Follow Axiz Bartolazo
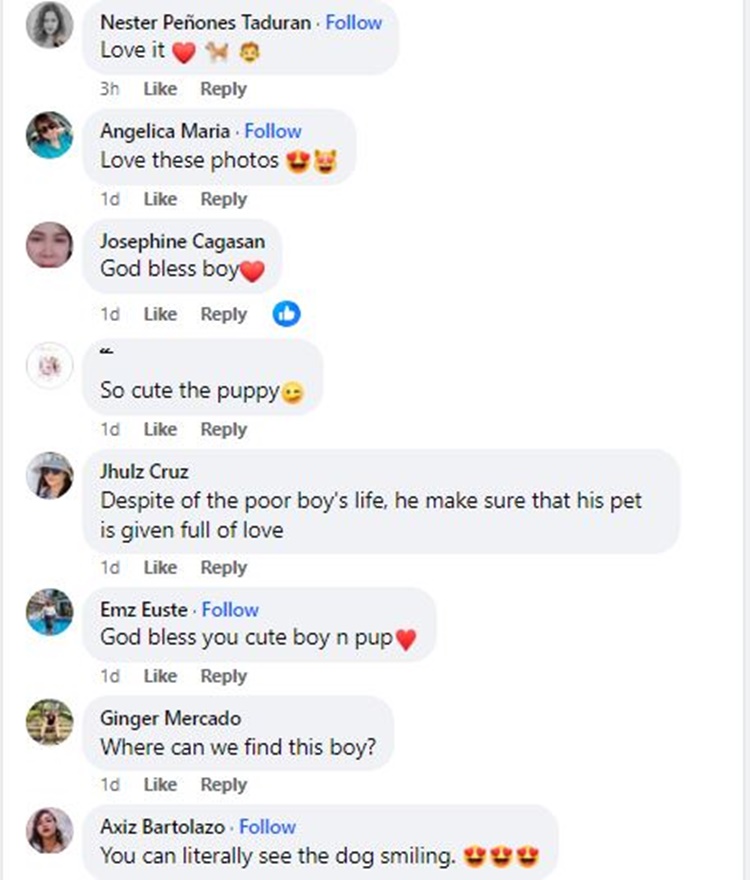 click(267, 827)
